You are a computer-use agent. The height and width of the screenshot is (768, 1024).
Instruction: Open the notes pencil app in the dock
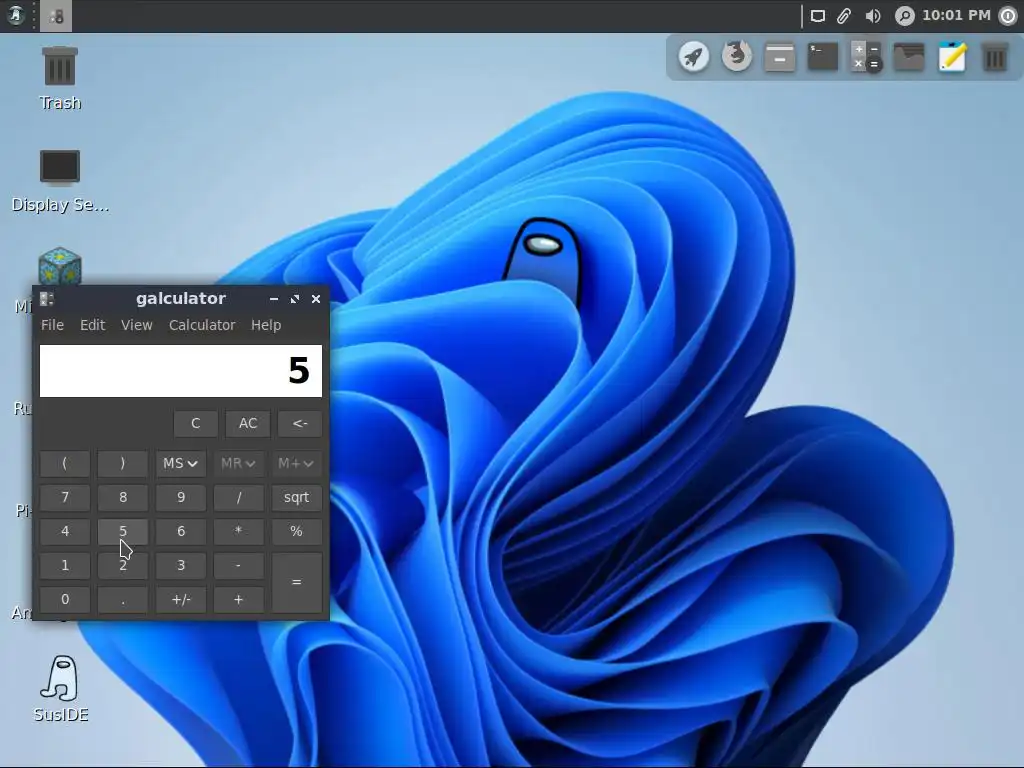[x=952, y=57]
